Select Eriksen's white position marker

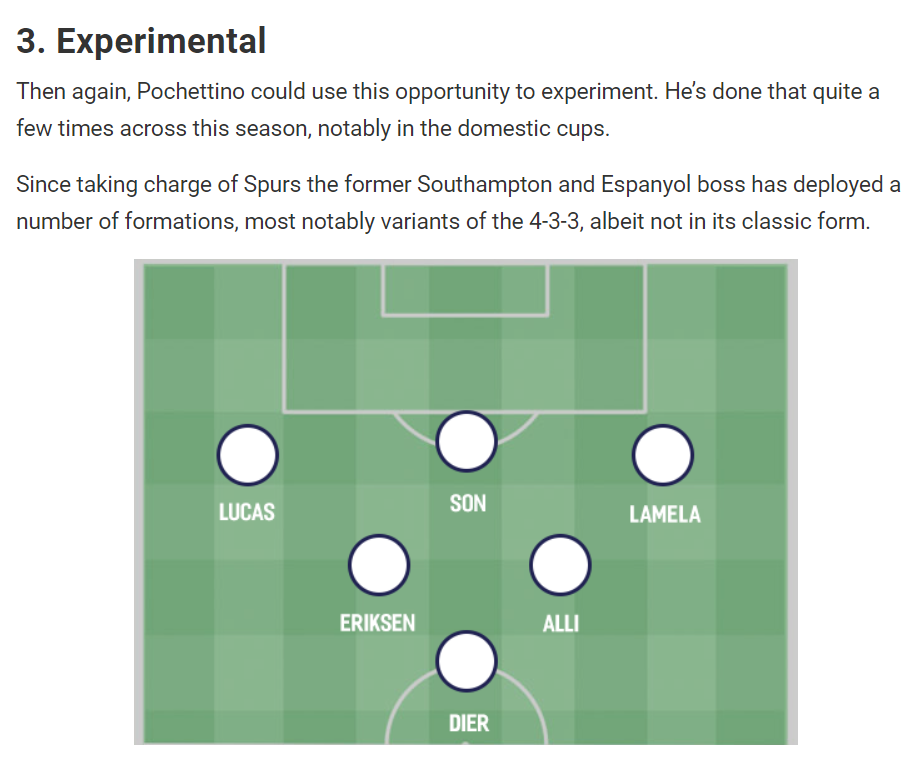point(379,565)
